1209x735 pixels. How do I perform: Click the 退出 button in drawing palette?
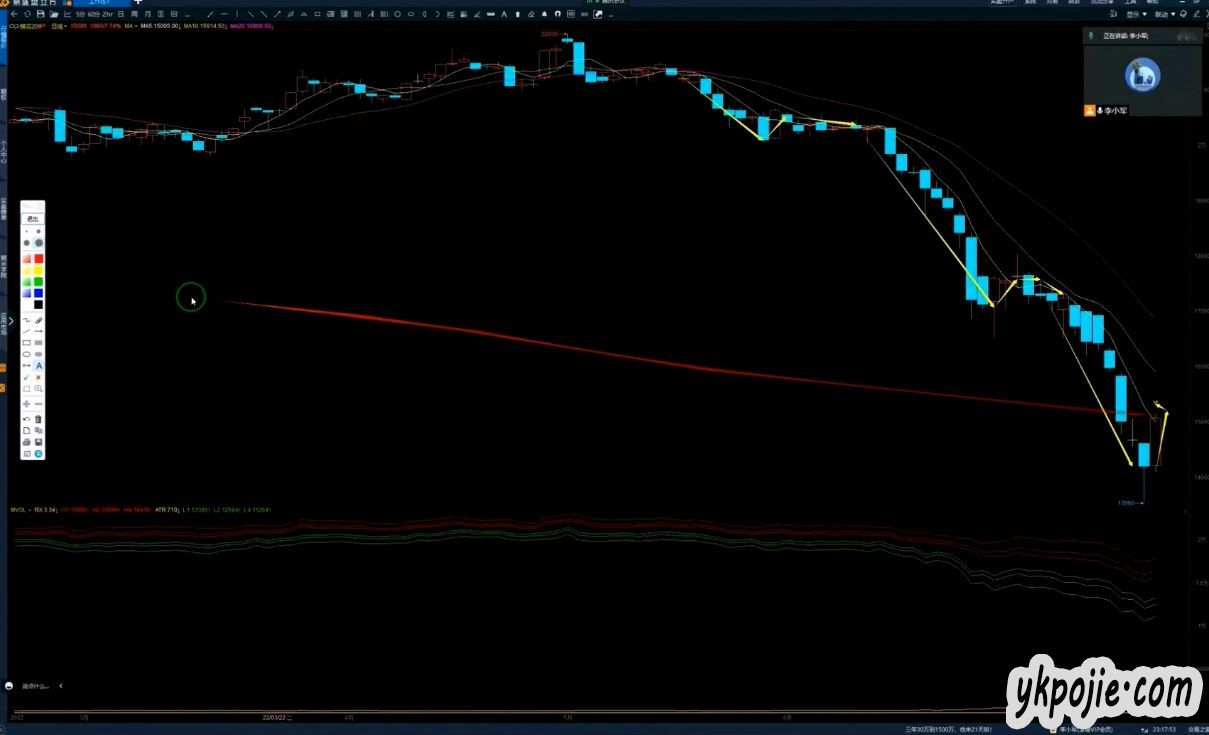click(33, 218)
